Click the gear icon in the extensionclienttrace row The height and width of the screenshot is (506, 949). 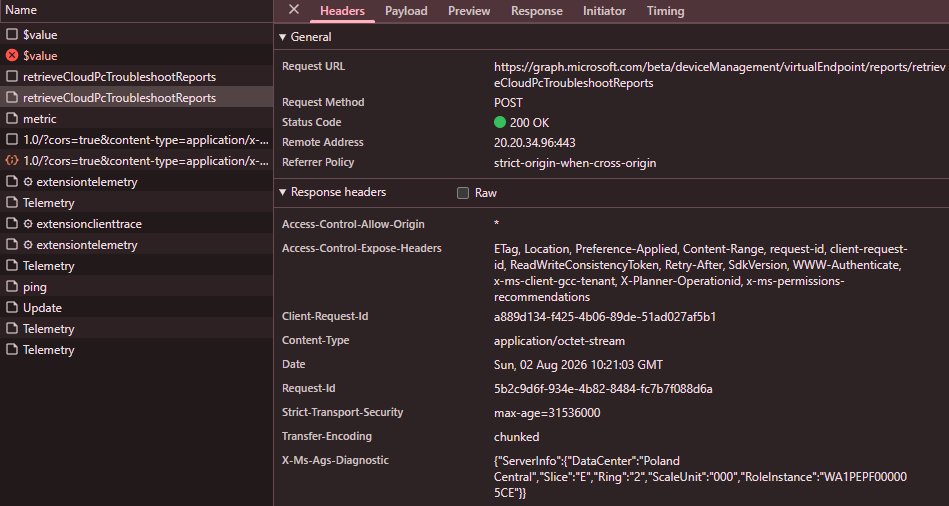(28, 224)
